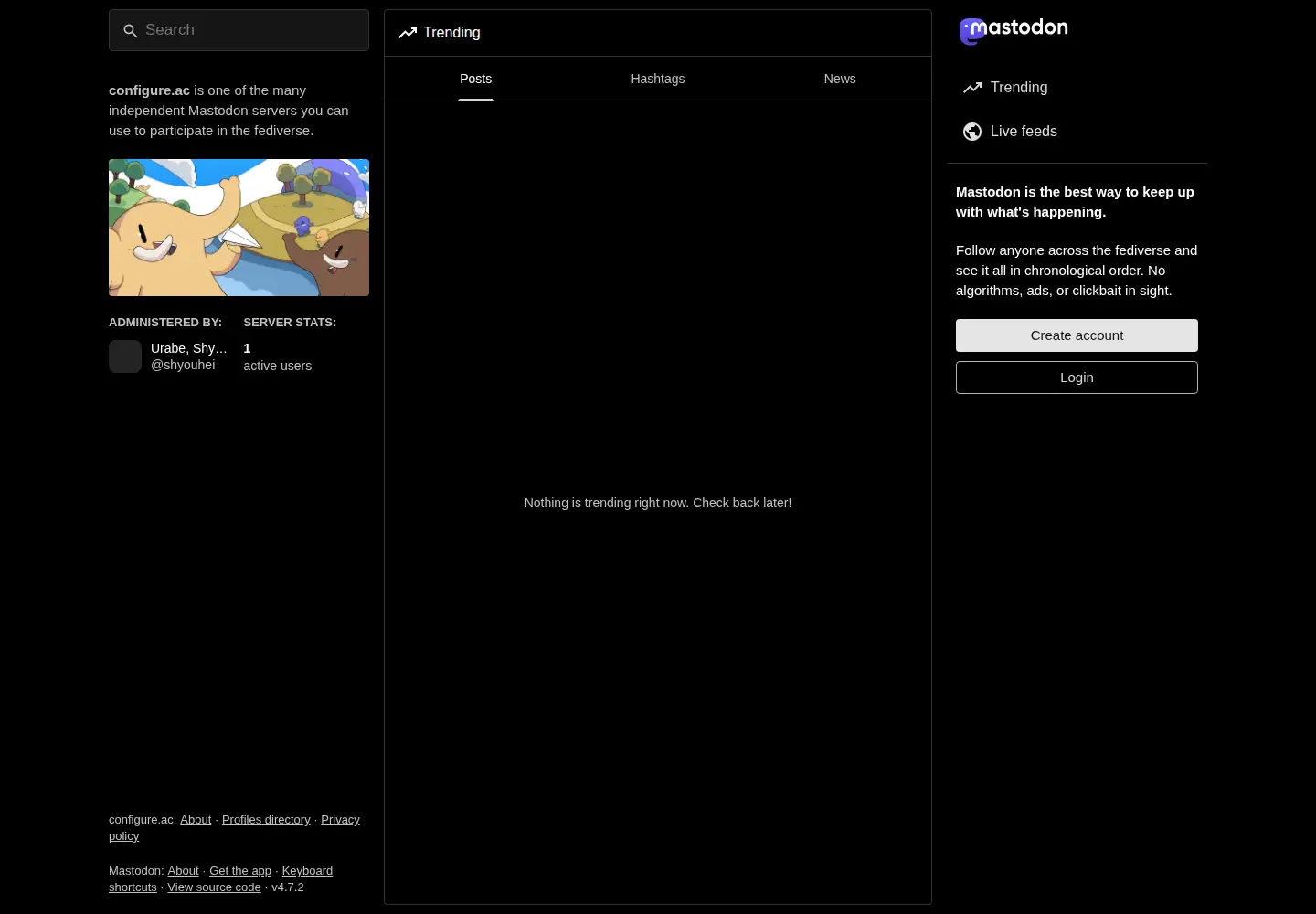
Task: Click the 'Nothing is trending right now' message
Action: (x=658, y=503)
